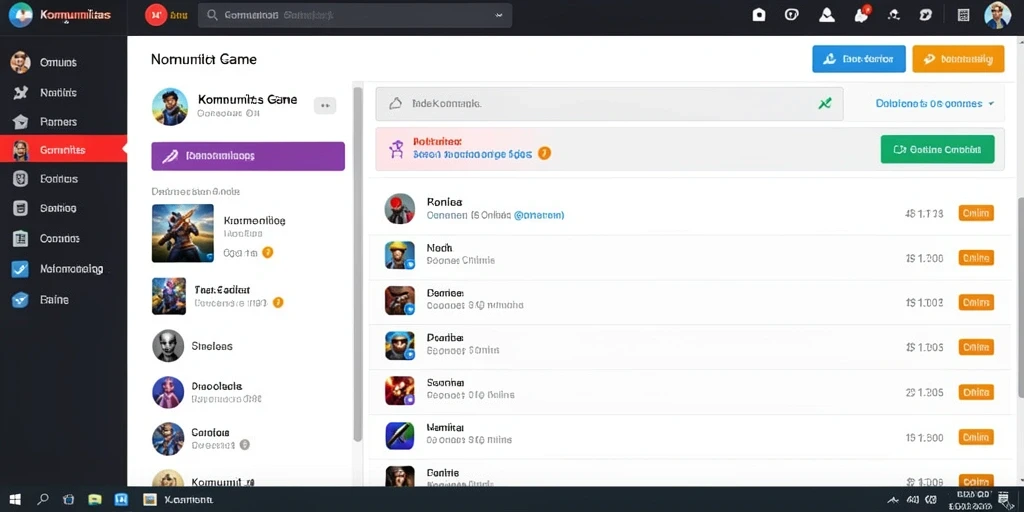Viewport: 1024px width, 512px height.
Task: Select the highlighted red Gomunites sidebar item
Action: click(x=63, y=150)
